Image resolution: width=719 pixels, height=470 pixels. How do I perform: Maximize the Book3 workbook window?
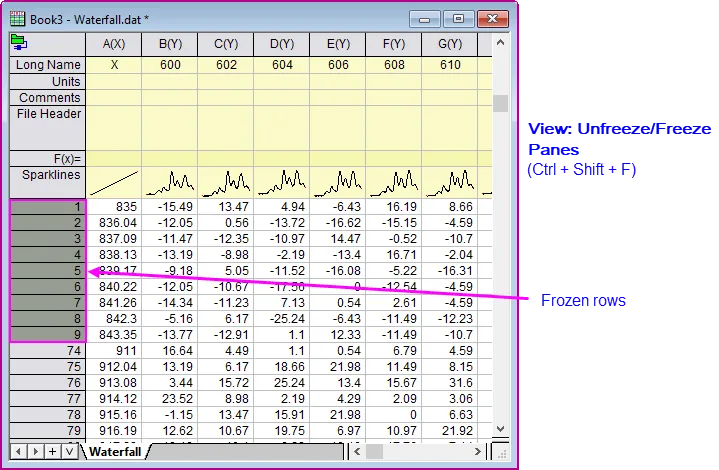tap(458, 19)
